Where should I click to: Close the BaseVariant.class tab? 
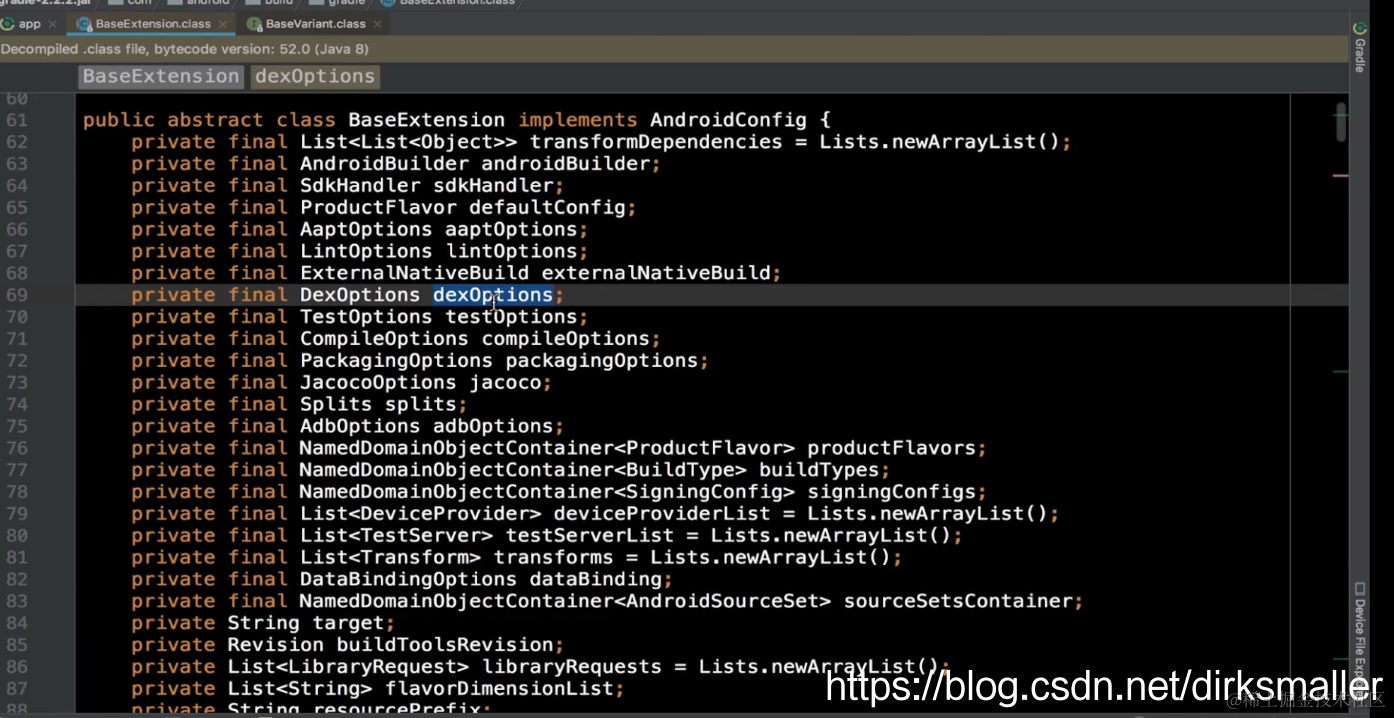377,23
